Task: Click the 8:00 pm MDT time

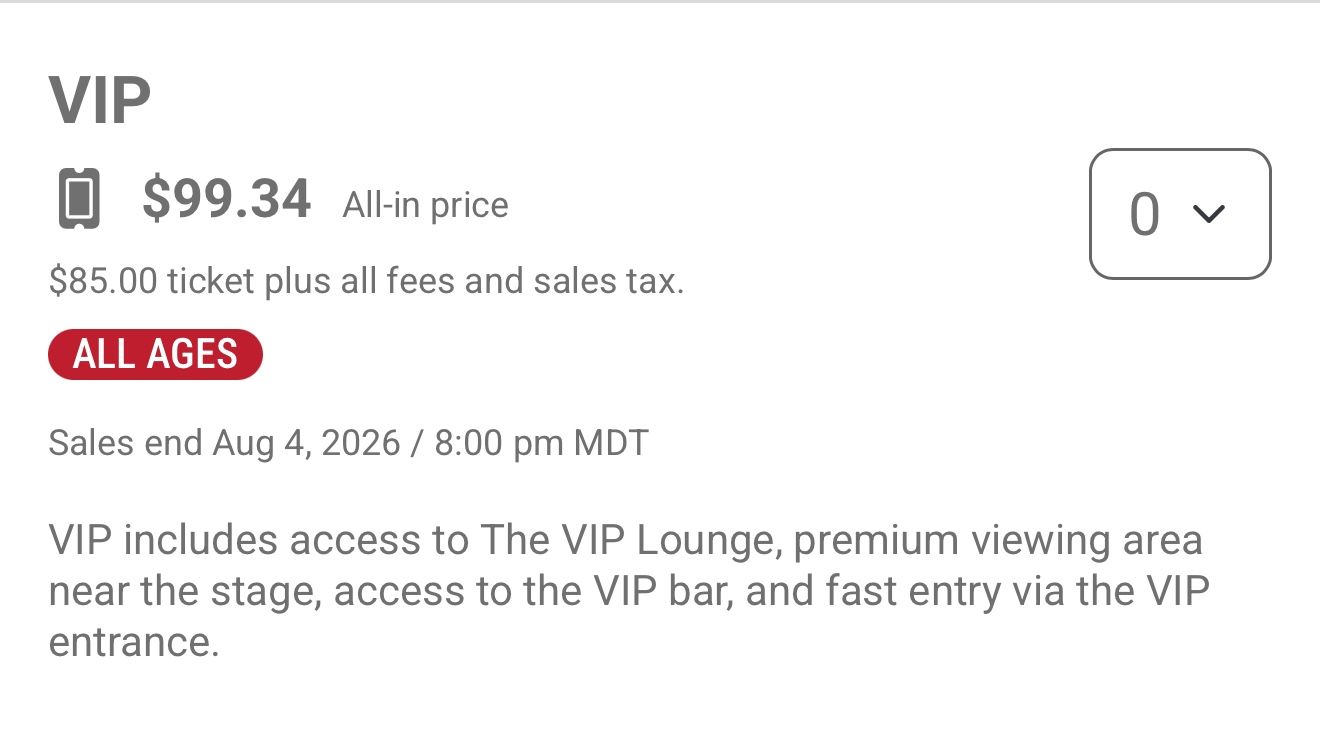Action: tap(541, 442)
